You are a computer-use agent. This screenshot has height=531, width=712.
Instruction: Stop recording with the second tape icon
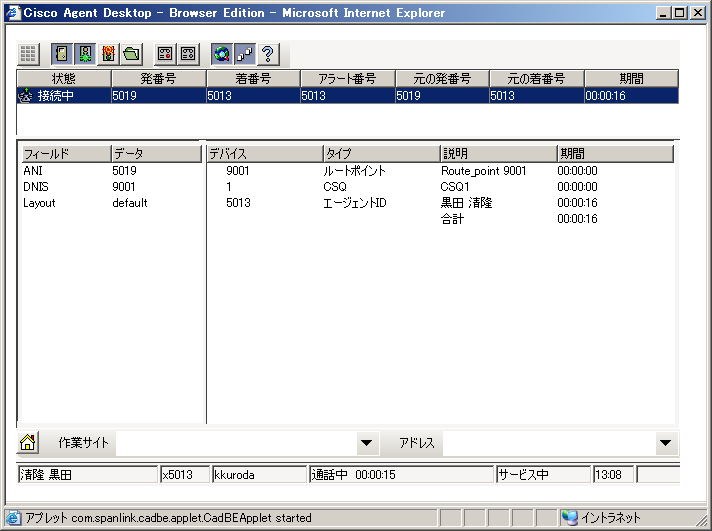click(188, 54)
